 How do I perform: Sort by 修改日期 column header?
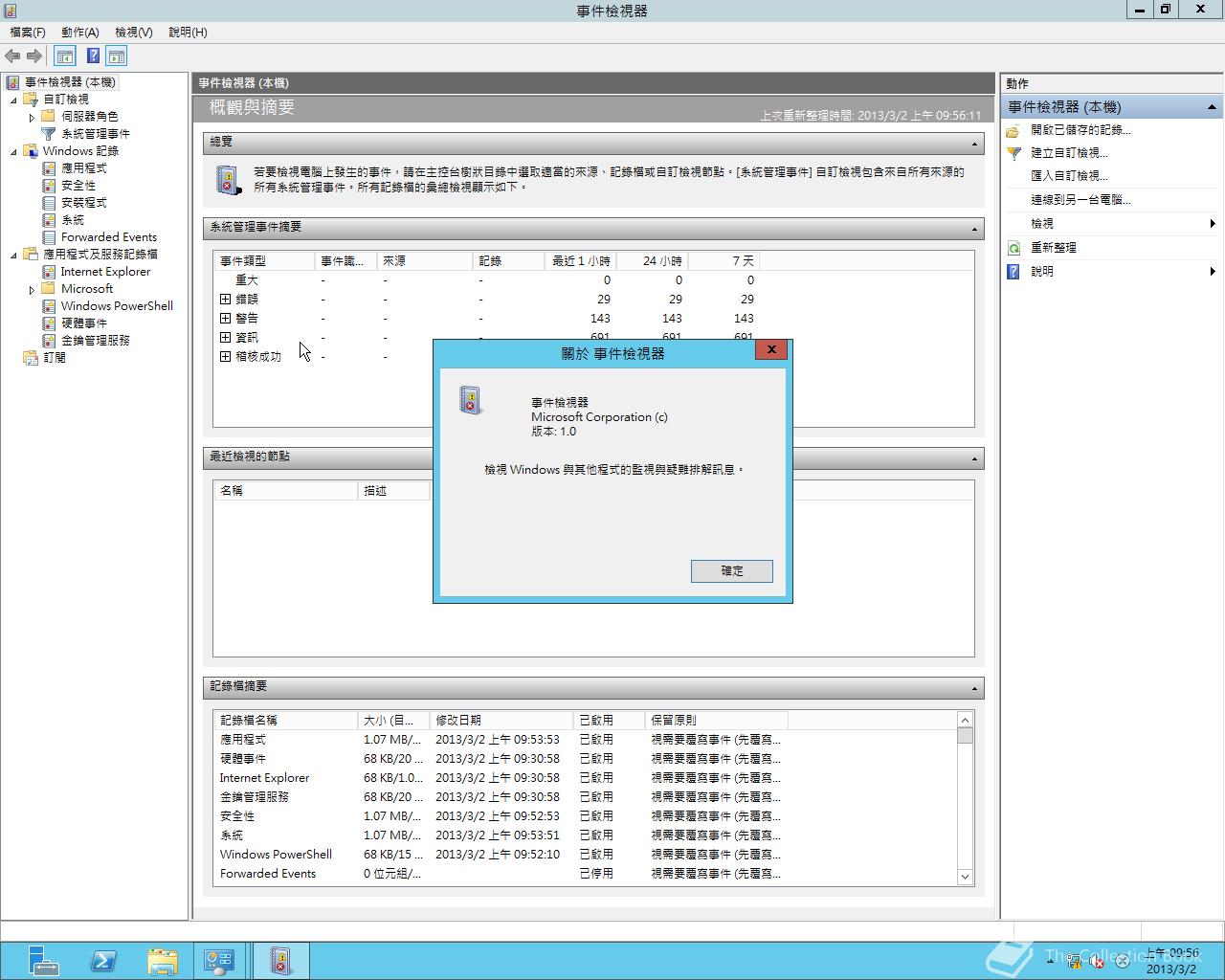(x=501, y=721)
